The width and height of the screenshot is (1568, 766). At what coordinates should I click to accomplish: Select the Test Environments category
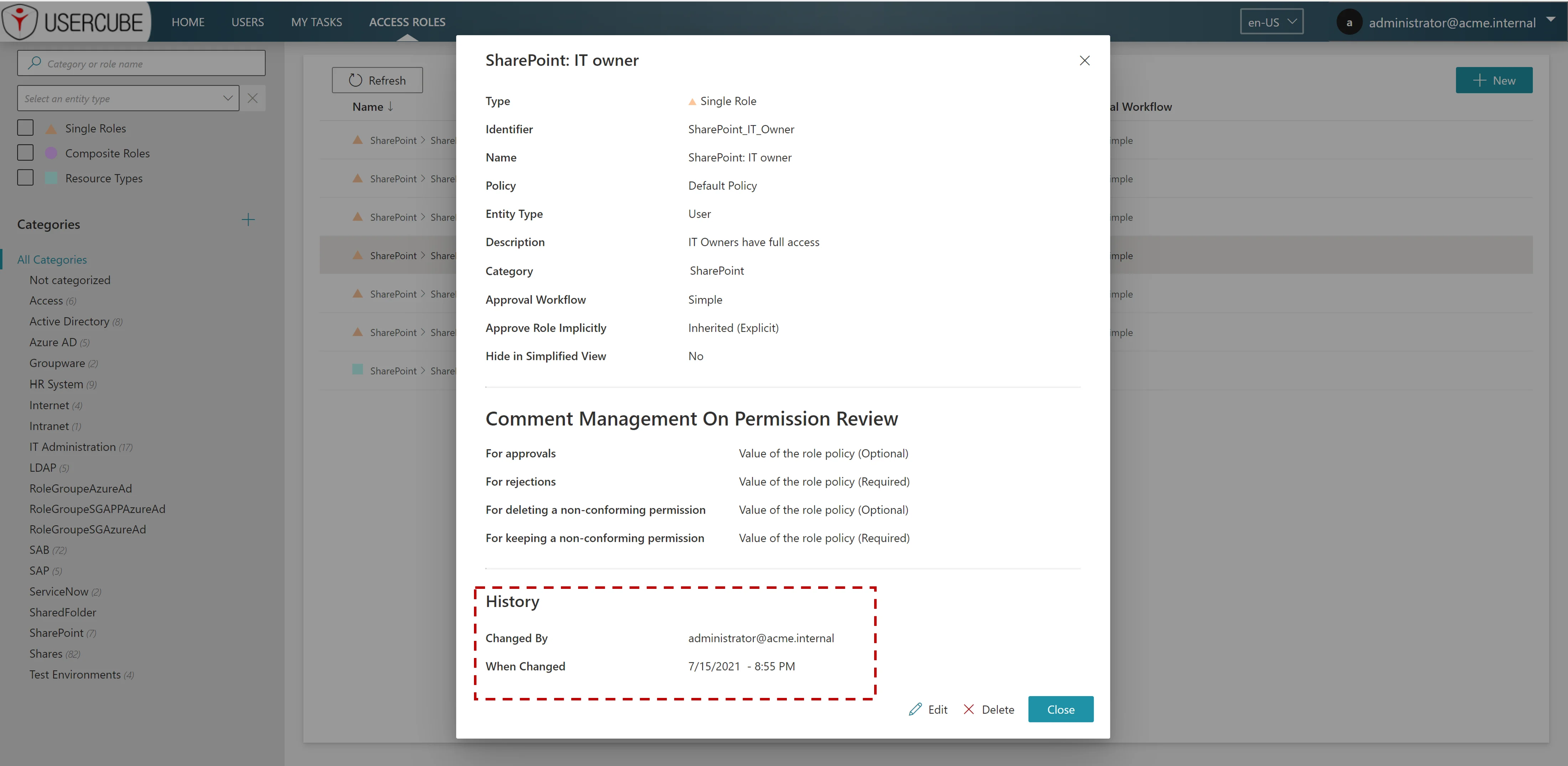tap(82, 675)
